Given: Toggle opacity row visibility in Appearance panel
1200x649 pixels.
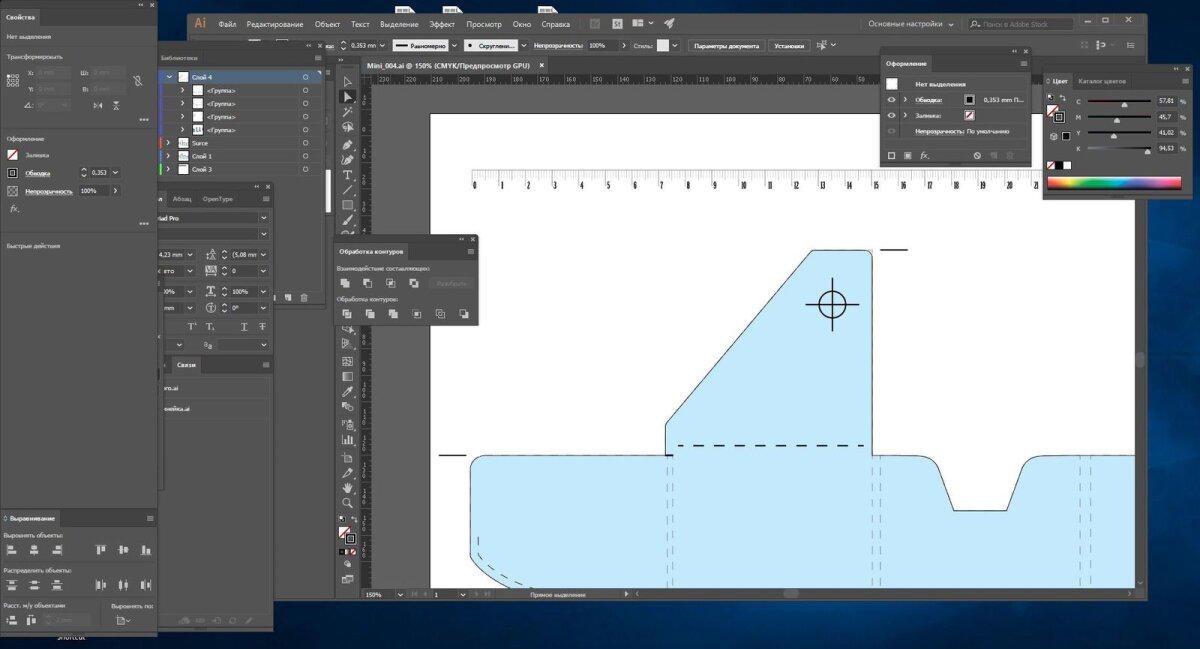Looking at the screenshot, I should [891, 131].
